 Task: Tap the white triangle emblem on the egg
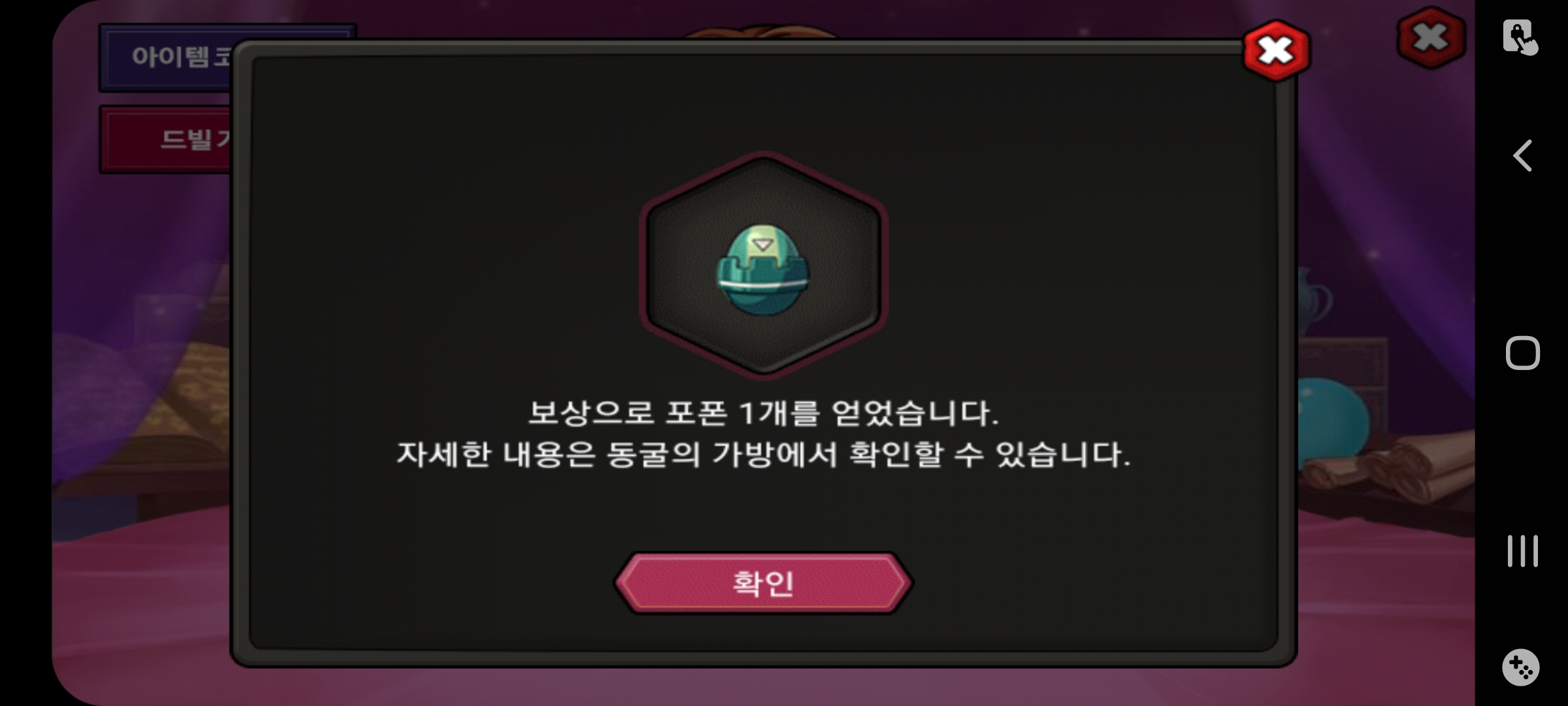[x=762, y=245]
